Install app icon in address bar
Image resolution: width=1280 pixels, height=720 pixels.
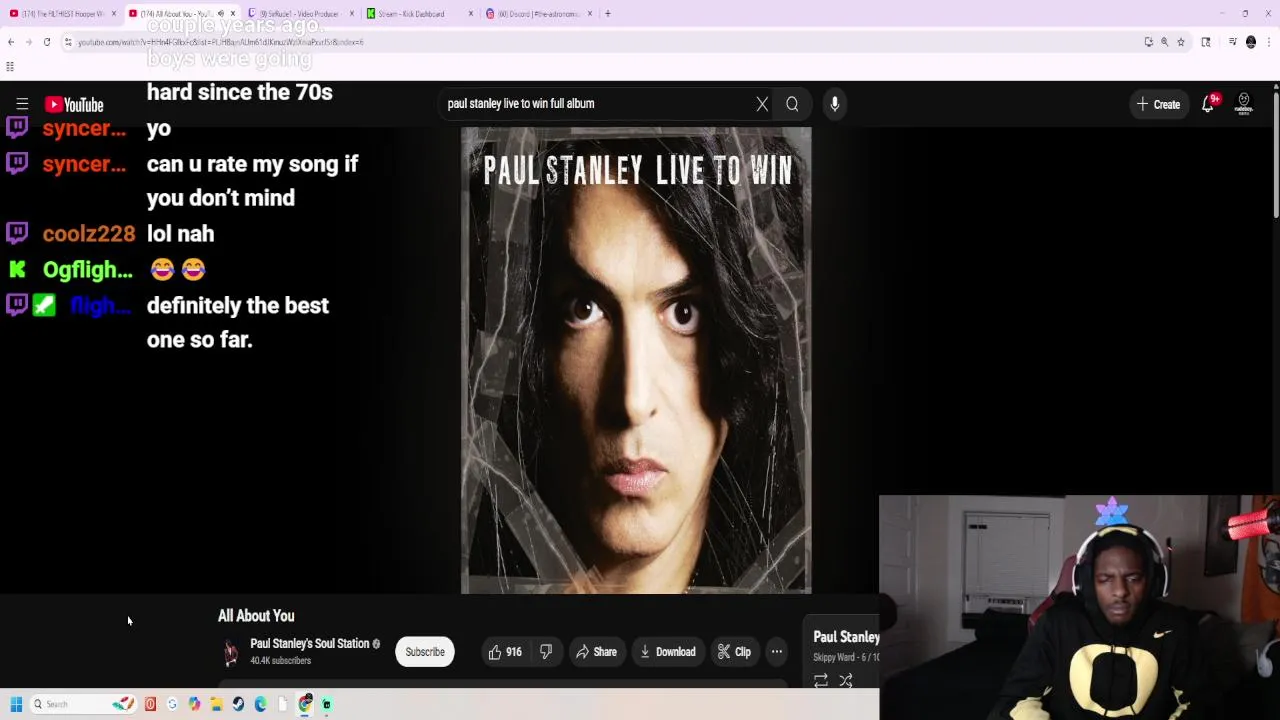pyautogui.click(x=1149, y=42)
